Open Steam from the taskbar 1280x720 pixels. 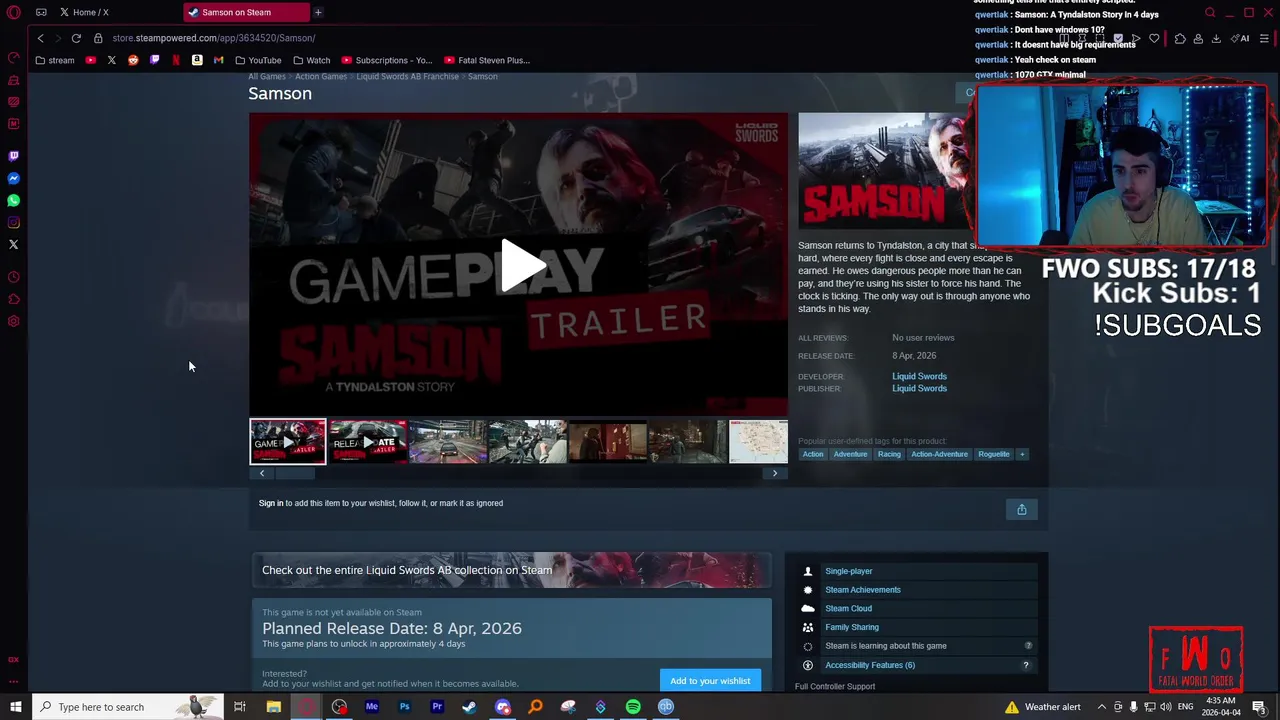469,707
